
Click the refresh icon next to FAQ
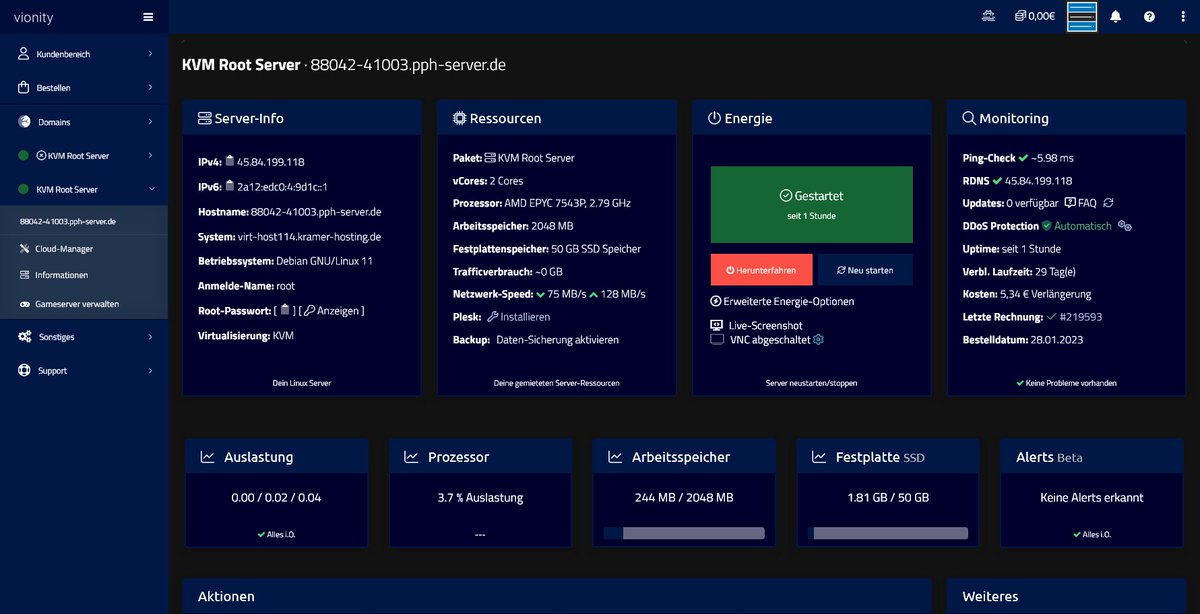[1108, 203]
